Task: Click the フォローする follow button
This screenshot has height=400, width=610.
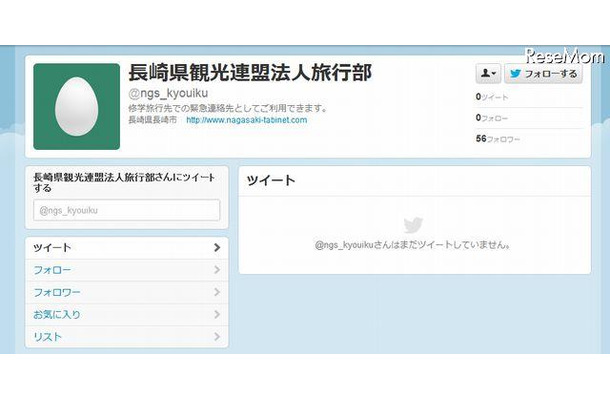Action: (543, 73)
